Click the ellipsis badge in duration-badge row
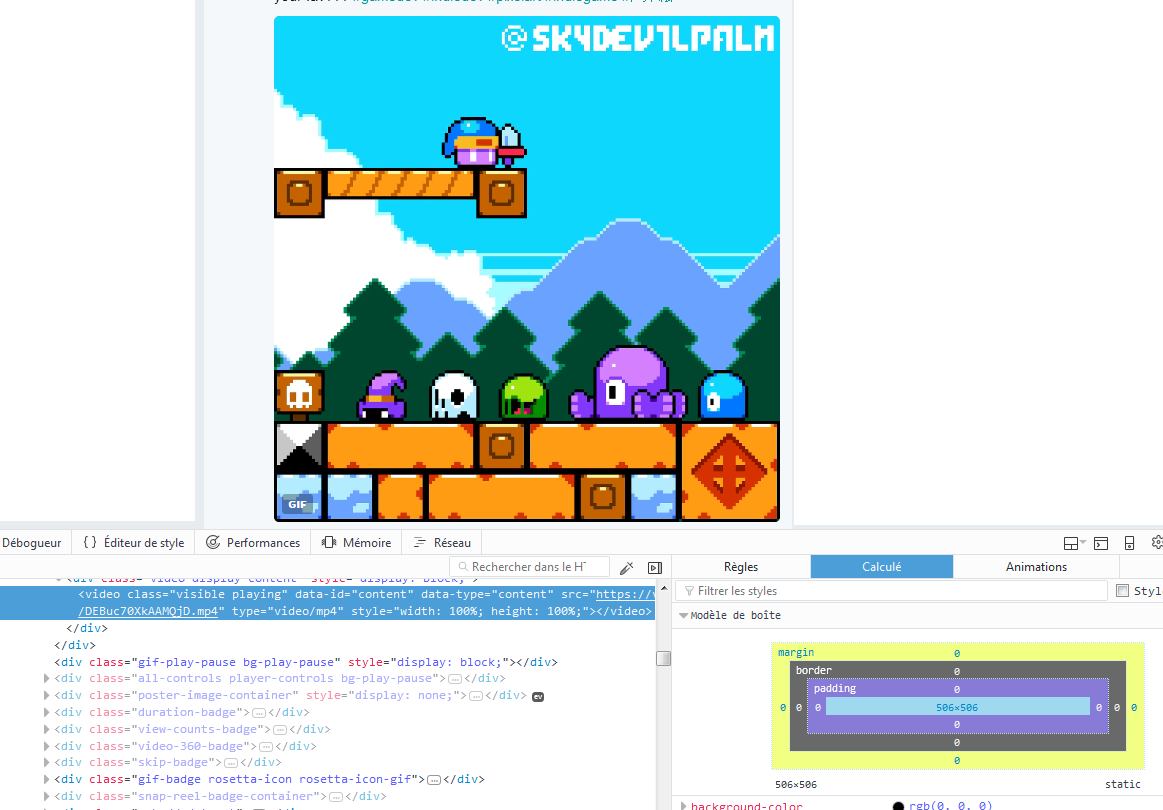This screenshot has width=1163, height=810. pyautogui.click(x=259, y=713)
